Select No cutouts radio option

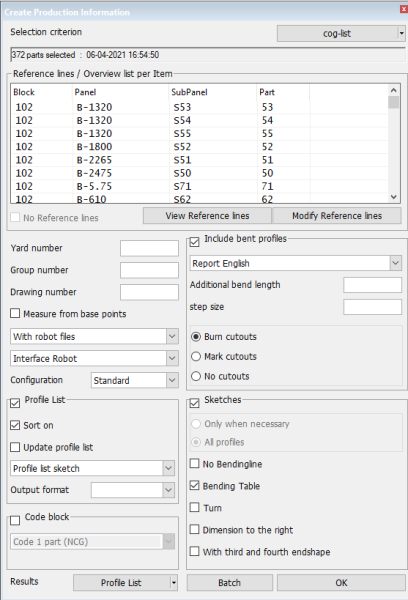(196, 376)
